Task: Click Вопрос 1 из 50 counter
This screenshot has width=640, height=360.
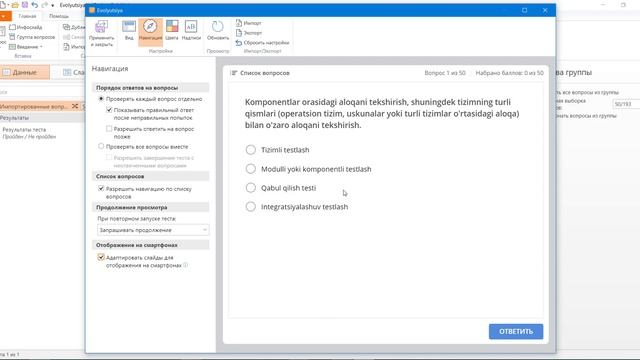Action: 444,73
